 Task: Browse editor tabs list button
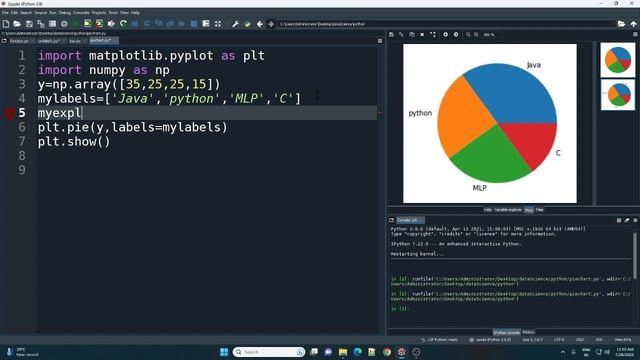(4, 41)
